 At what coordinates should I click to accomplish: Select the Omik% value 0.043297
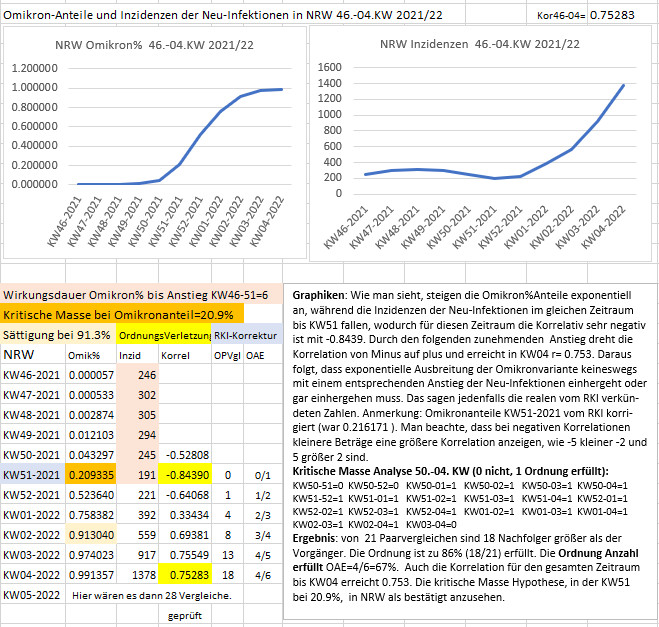(91, 455)
